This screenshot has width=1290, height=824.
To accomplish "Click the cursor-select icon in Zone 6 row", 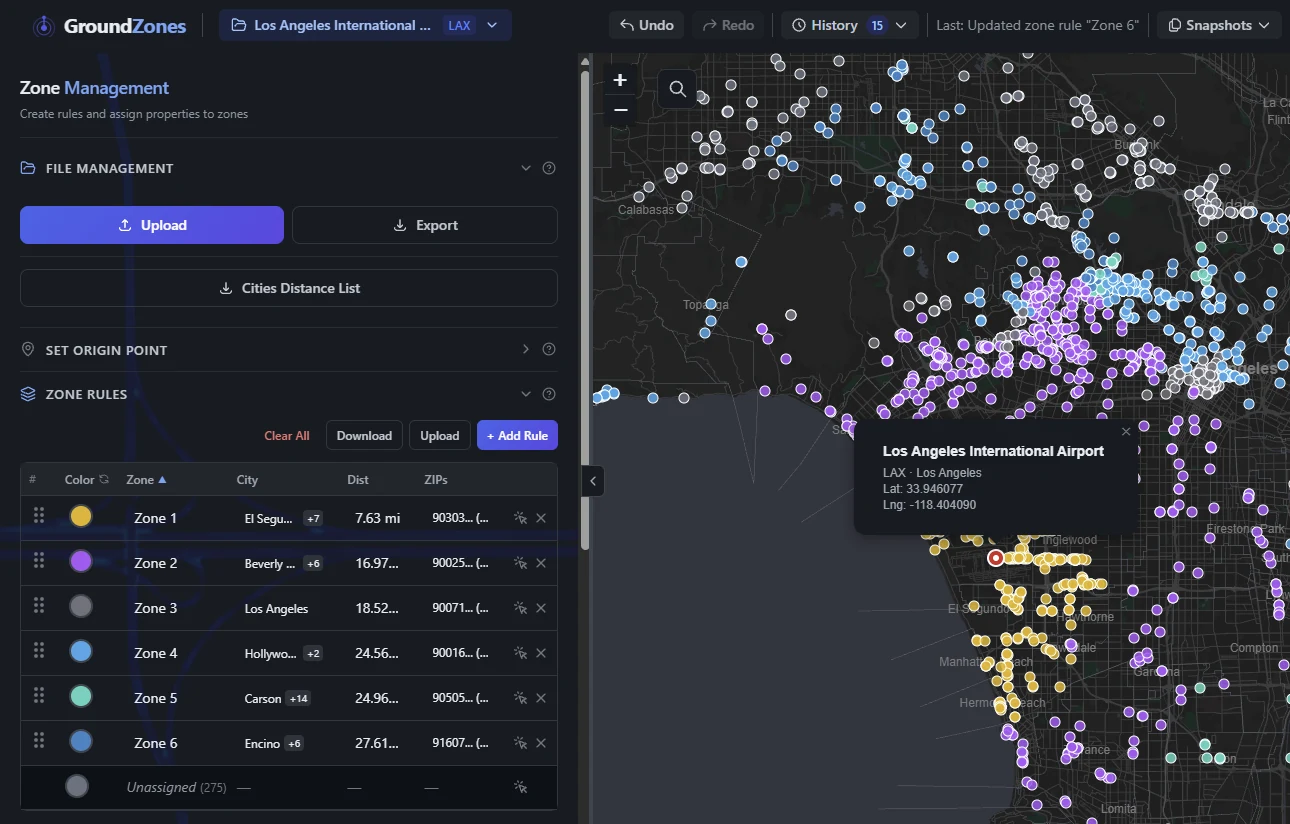I will pos(520,743).
